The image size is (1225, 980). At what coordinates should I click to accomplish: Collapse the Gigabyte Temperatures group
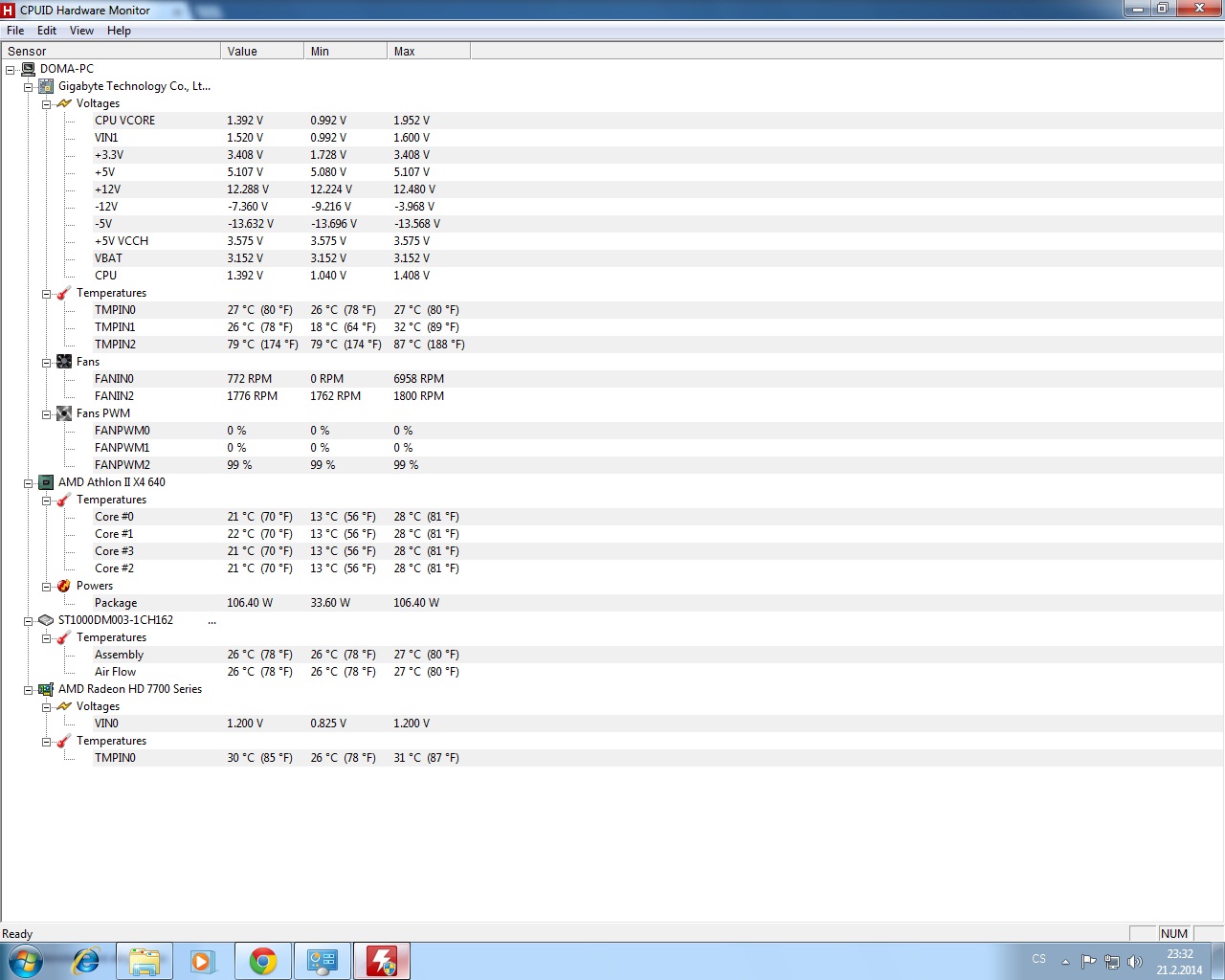coord(46,293)
